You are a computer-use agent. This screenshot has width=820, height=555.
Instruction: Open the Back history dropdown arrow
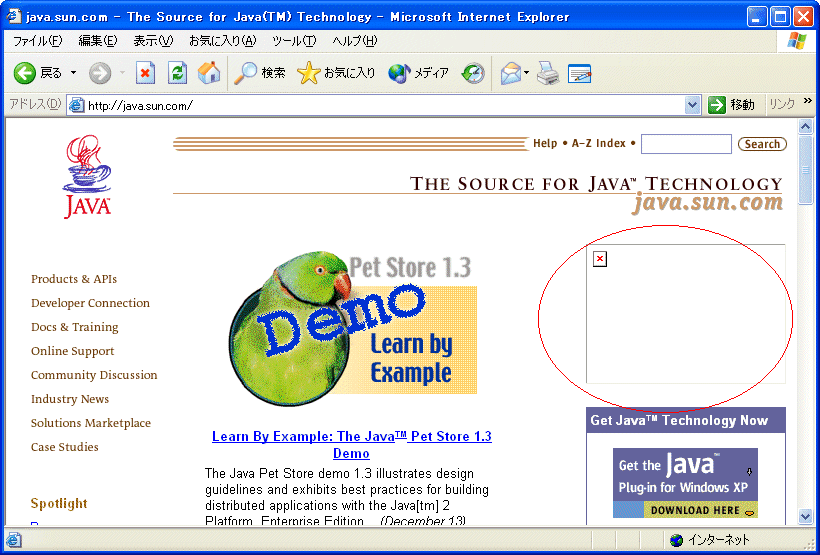(73, 73)
